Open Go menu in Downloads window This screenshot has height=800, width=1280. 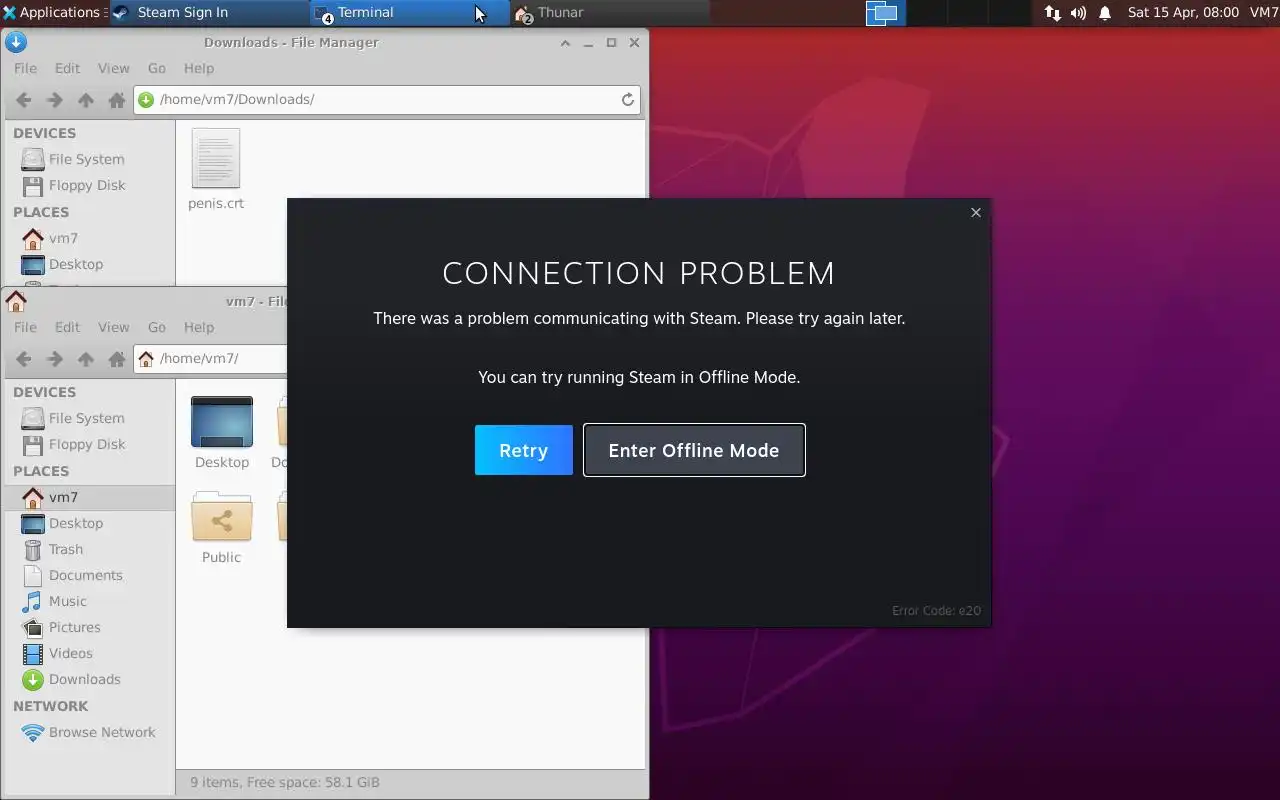click(x=157, y=68)
